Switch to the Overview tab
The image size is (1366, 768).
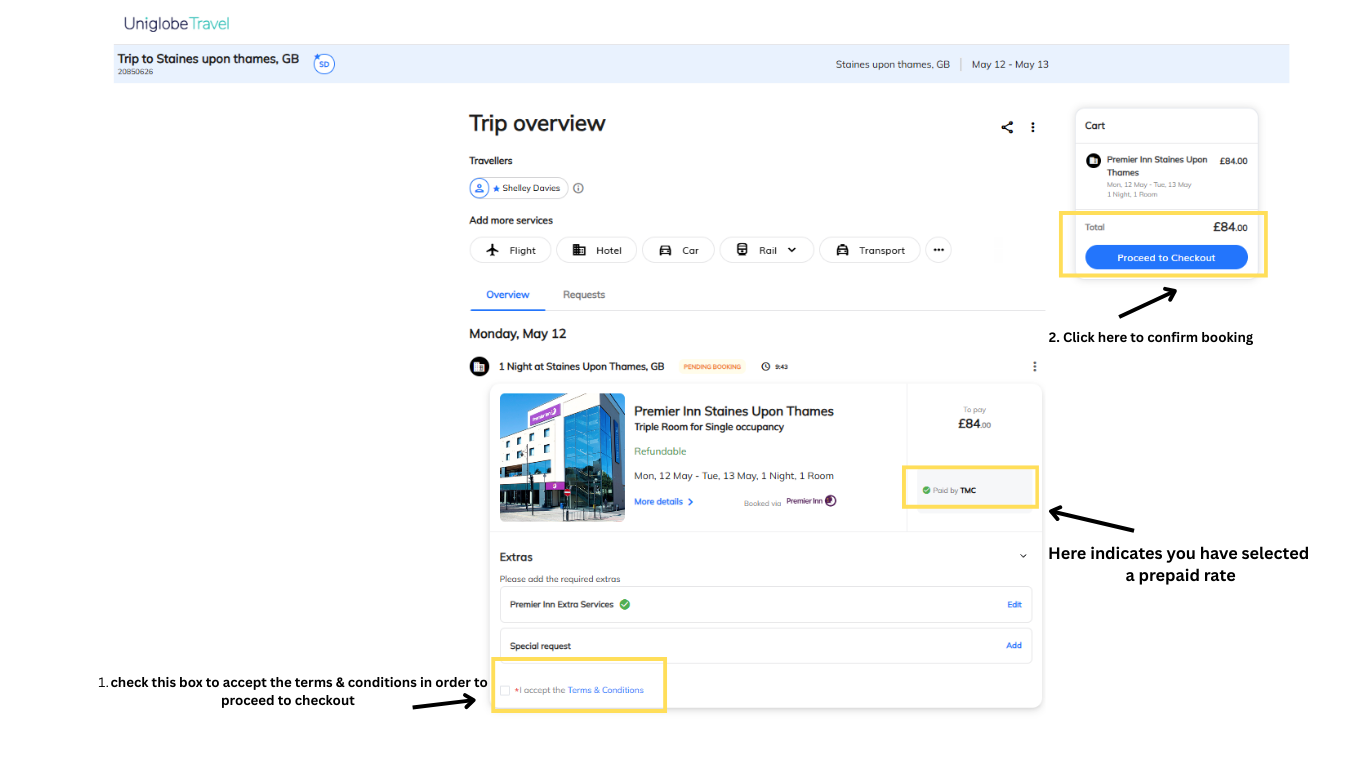pyautogui.click(x=508, y=295)
